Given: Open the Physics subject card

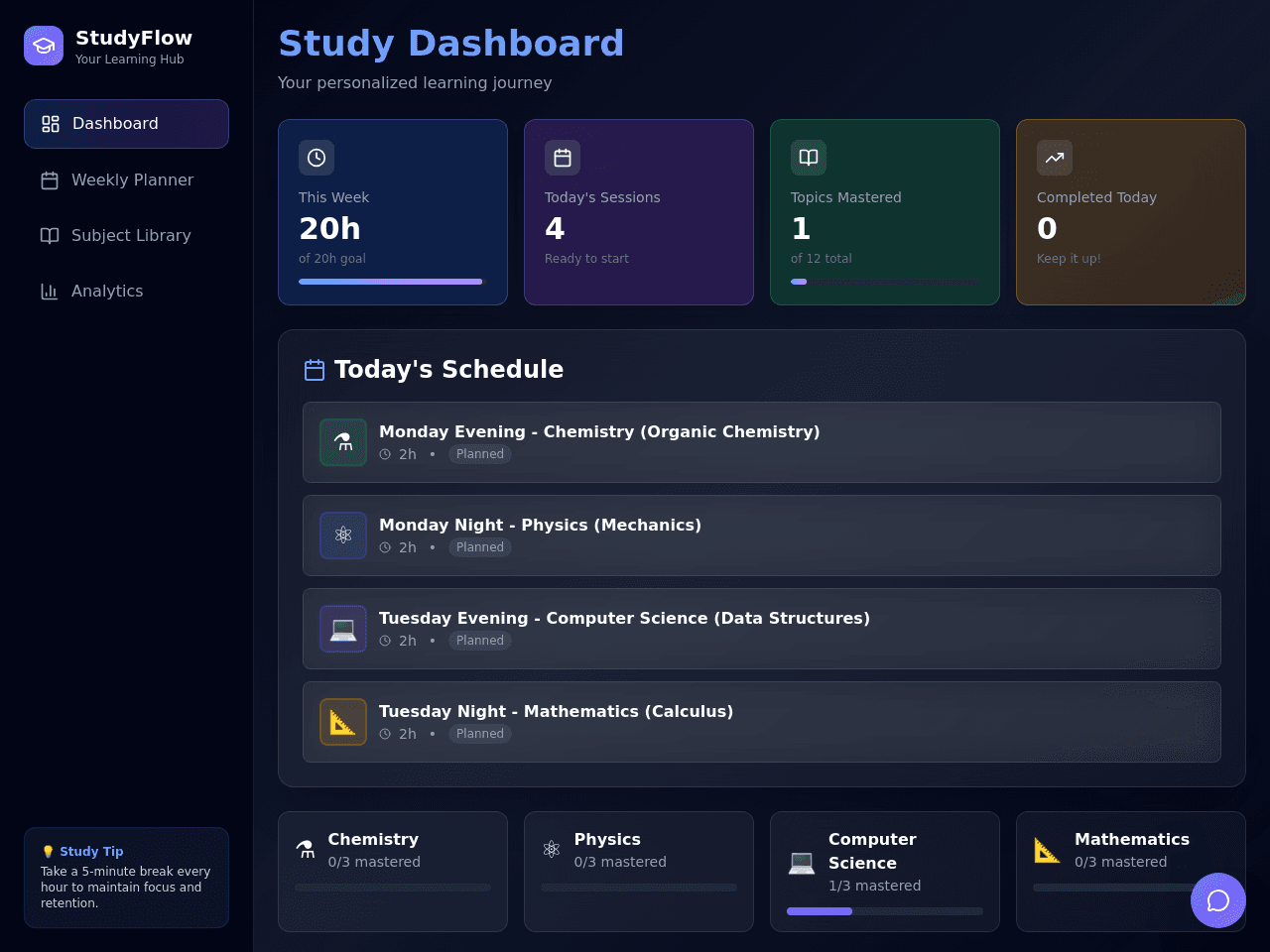Looking at the screenshot, I should pos(639,872).
